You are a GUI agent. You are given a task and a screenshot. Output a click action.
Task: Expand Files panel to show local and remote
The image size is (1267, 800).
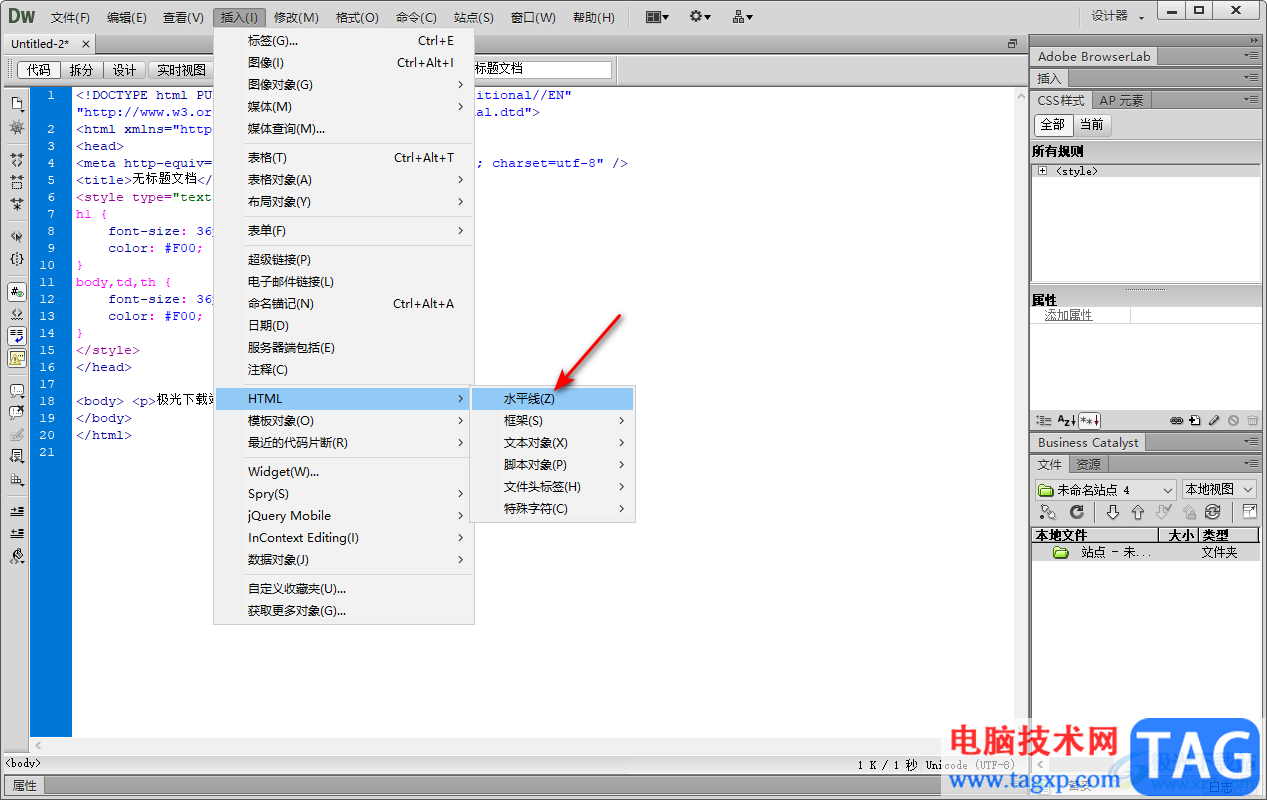pos(1249,512)
